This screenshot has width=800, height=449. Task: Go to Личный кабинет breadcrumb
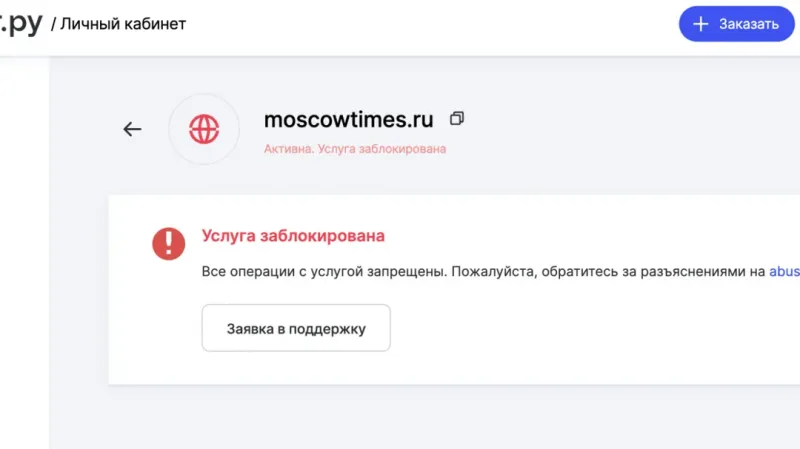[123, 23]
